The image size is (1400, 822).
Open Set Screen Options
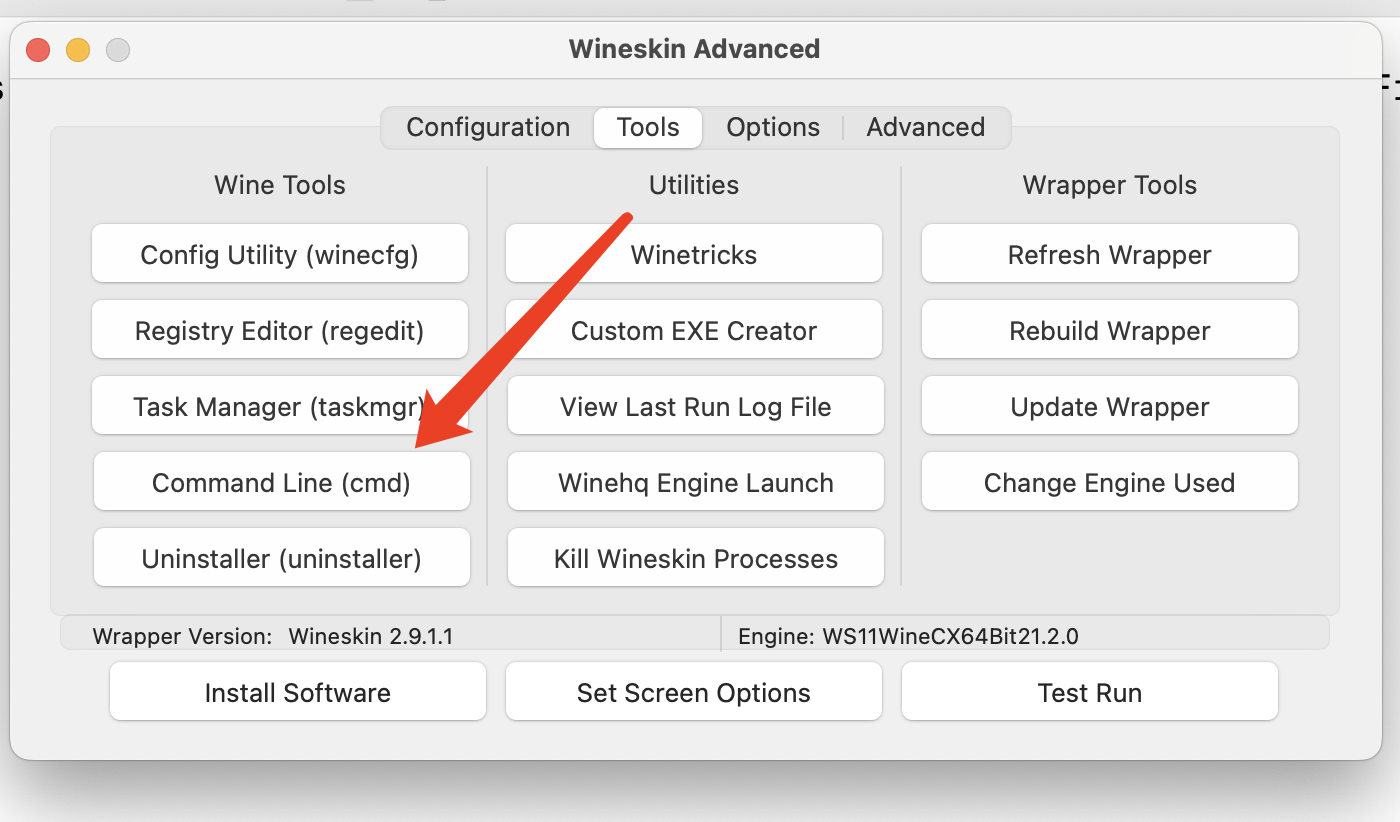694,692
